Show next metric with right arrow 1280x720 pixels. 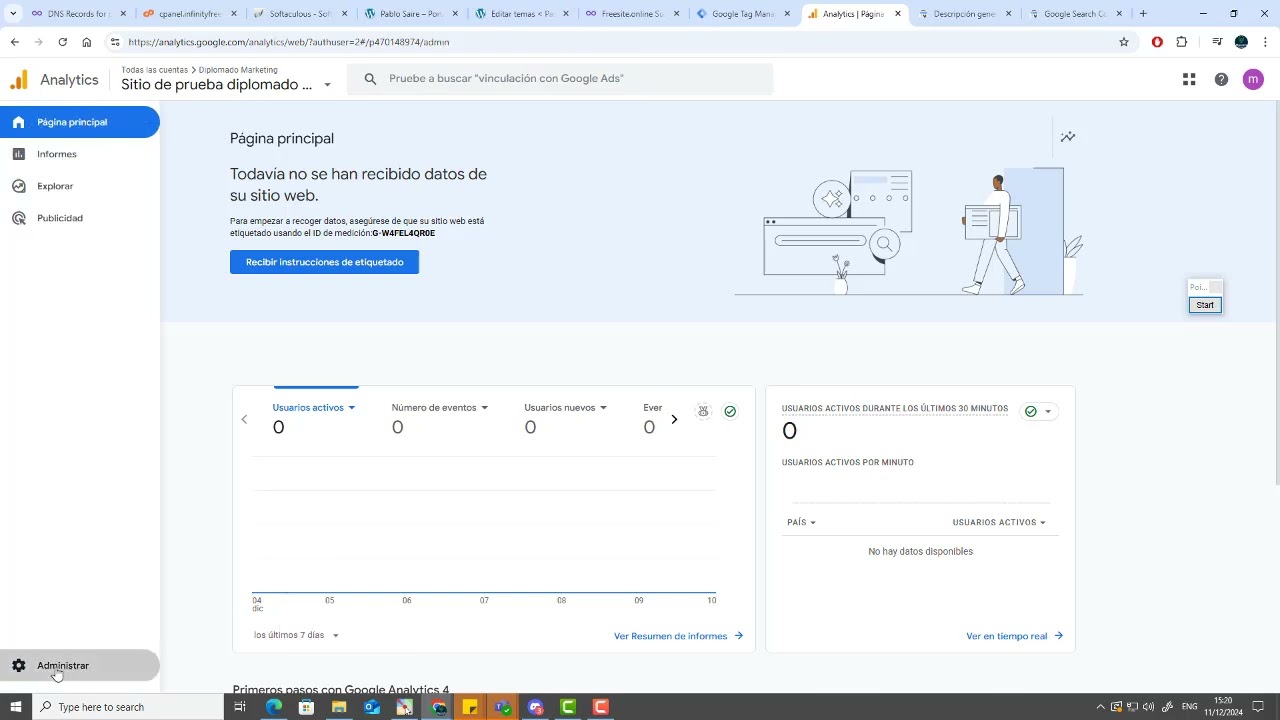(x=674, y=419)
